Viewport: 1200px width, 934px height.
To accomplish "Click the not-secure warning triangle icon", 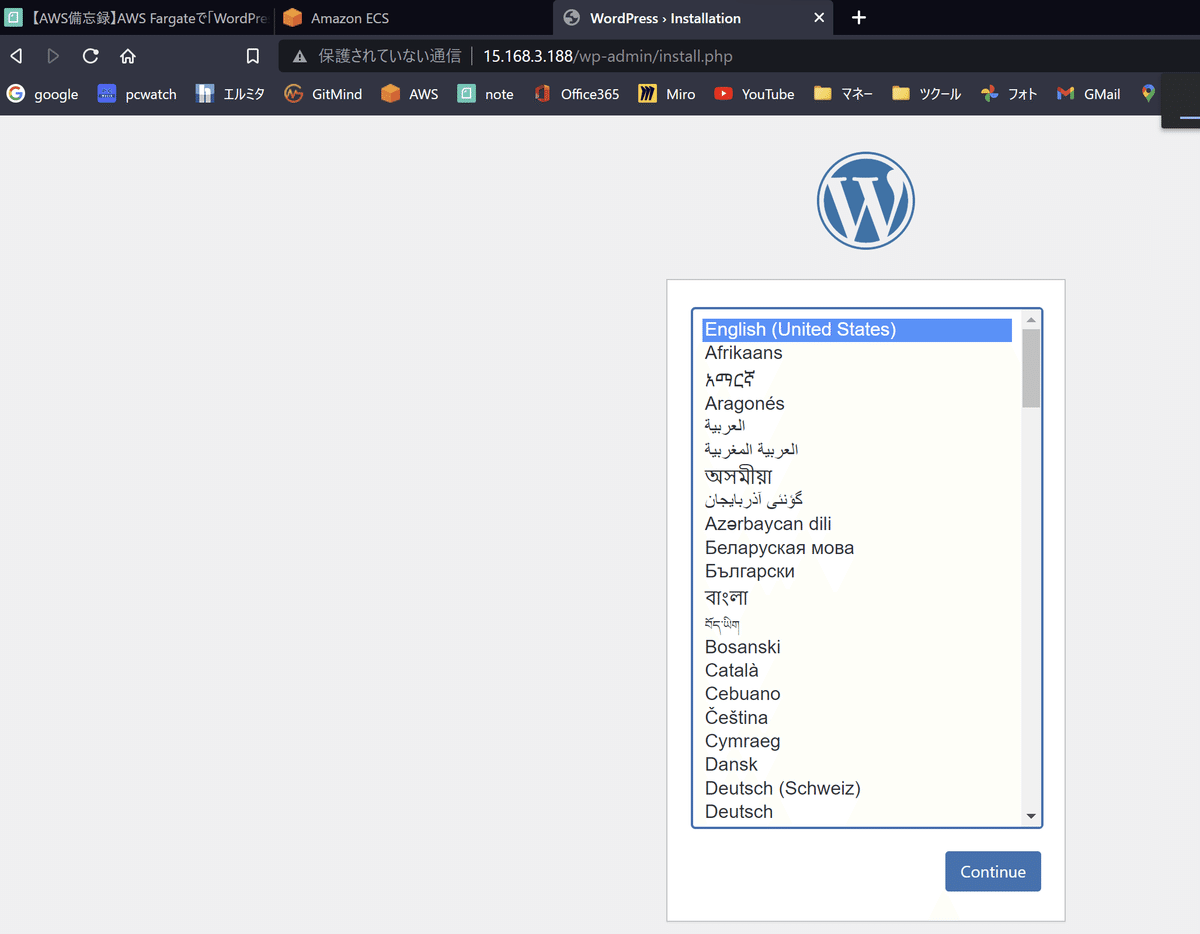I will 299,57.
